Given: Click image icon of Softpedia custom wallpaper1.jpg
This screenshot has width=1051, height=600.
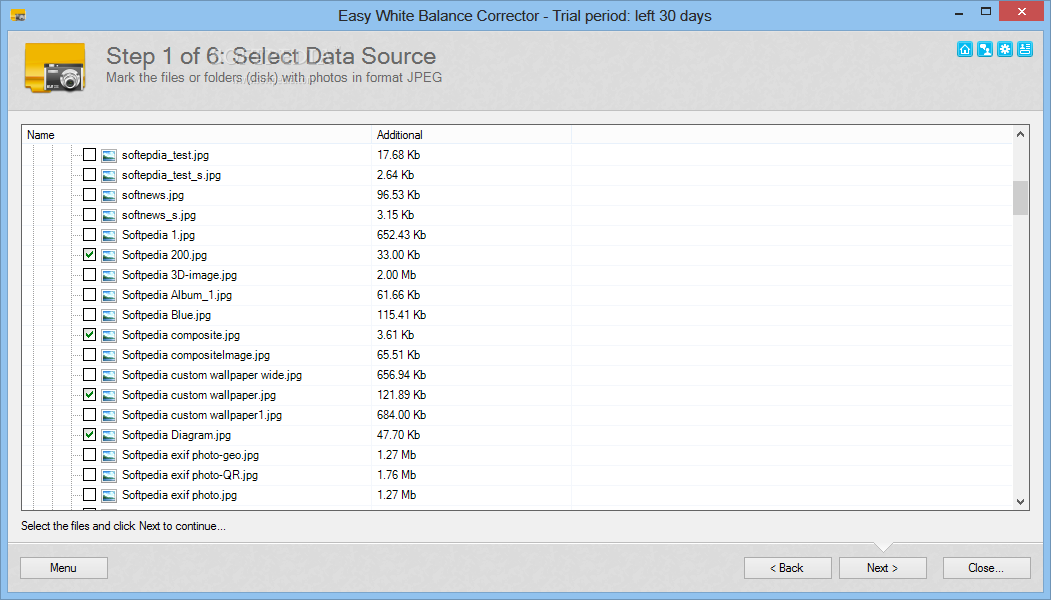Looking at the screenshot, I should pos(109,416).
